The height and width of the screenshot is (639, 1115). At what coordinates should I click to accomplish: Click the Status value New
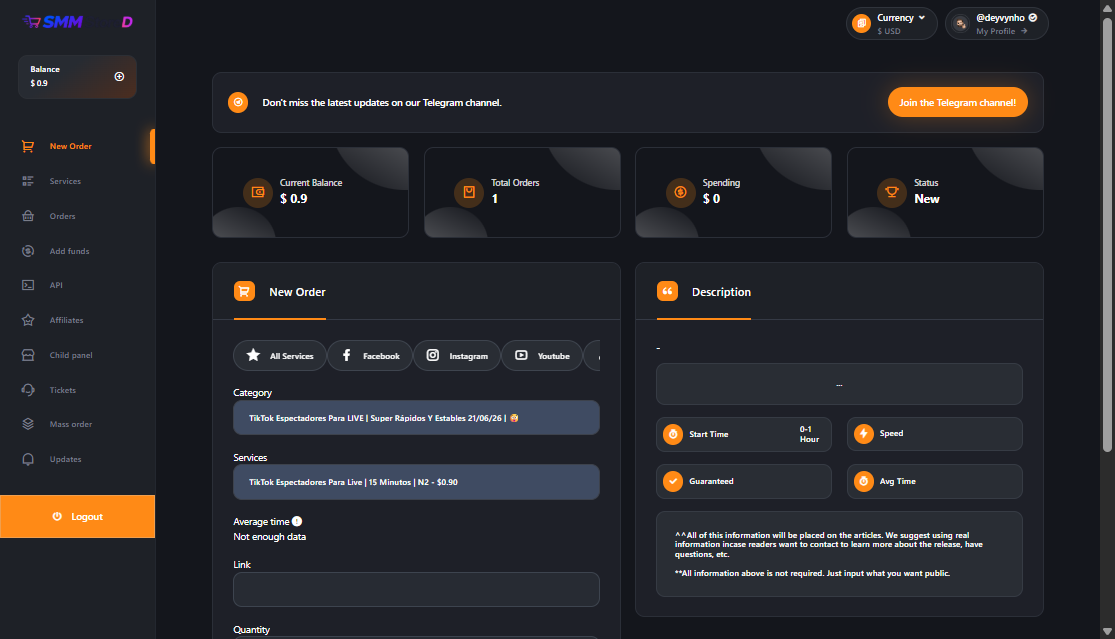pyautogui.click(x=927, y=199)
